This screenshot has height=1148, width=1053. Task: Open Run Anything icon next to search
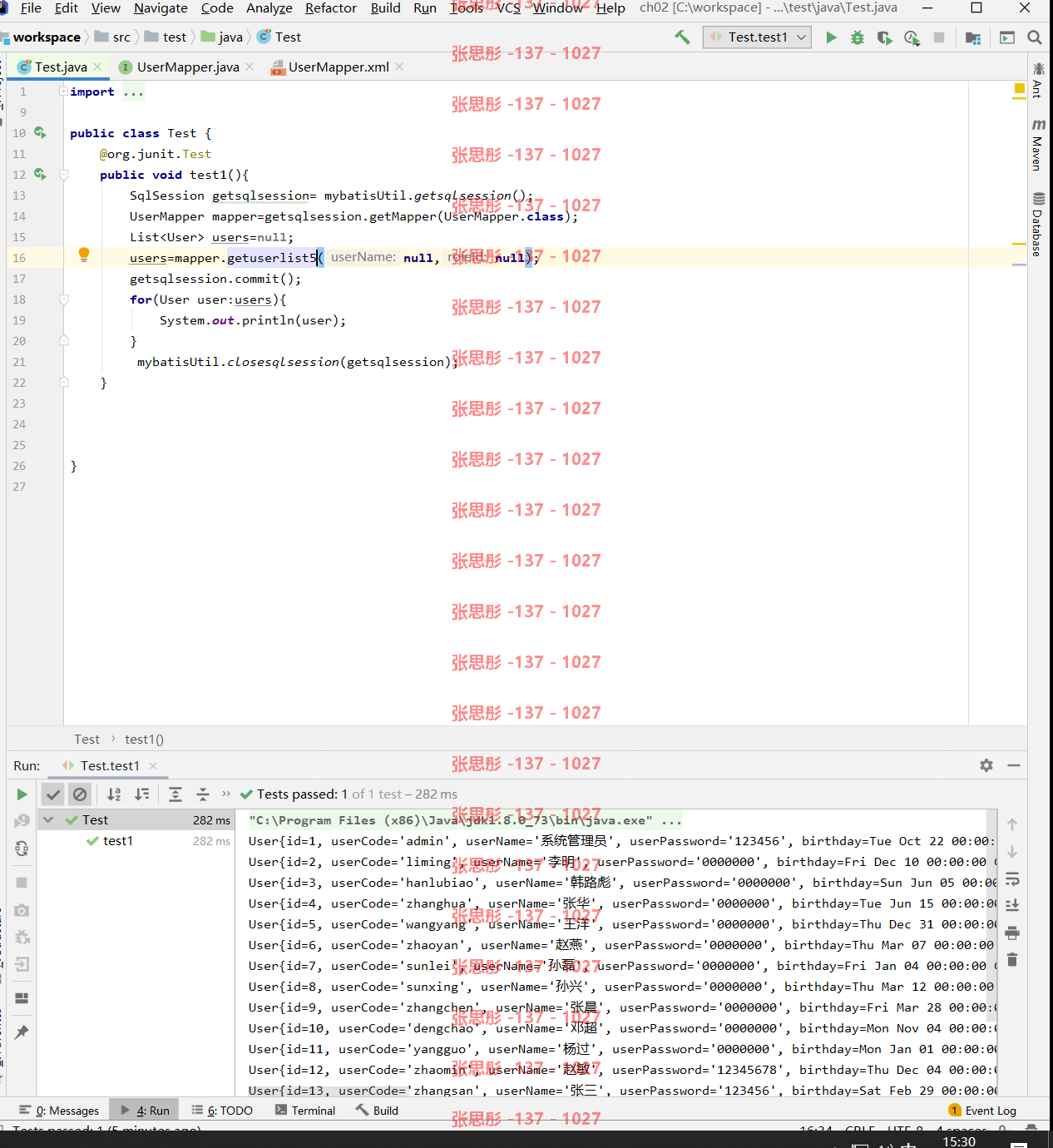coord(1007,37)
